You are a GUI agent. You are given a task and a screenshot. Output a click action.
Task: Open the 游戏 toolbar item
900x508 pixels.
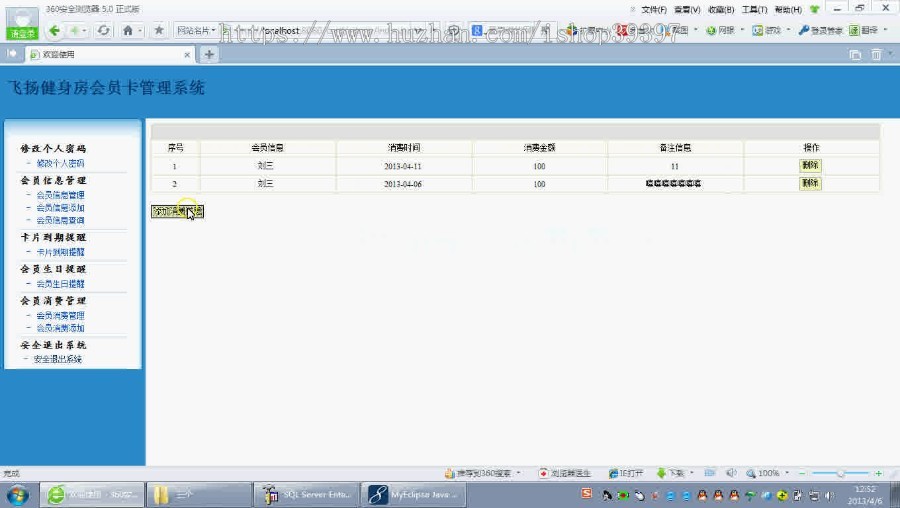click(767, 30)
